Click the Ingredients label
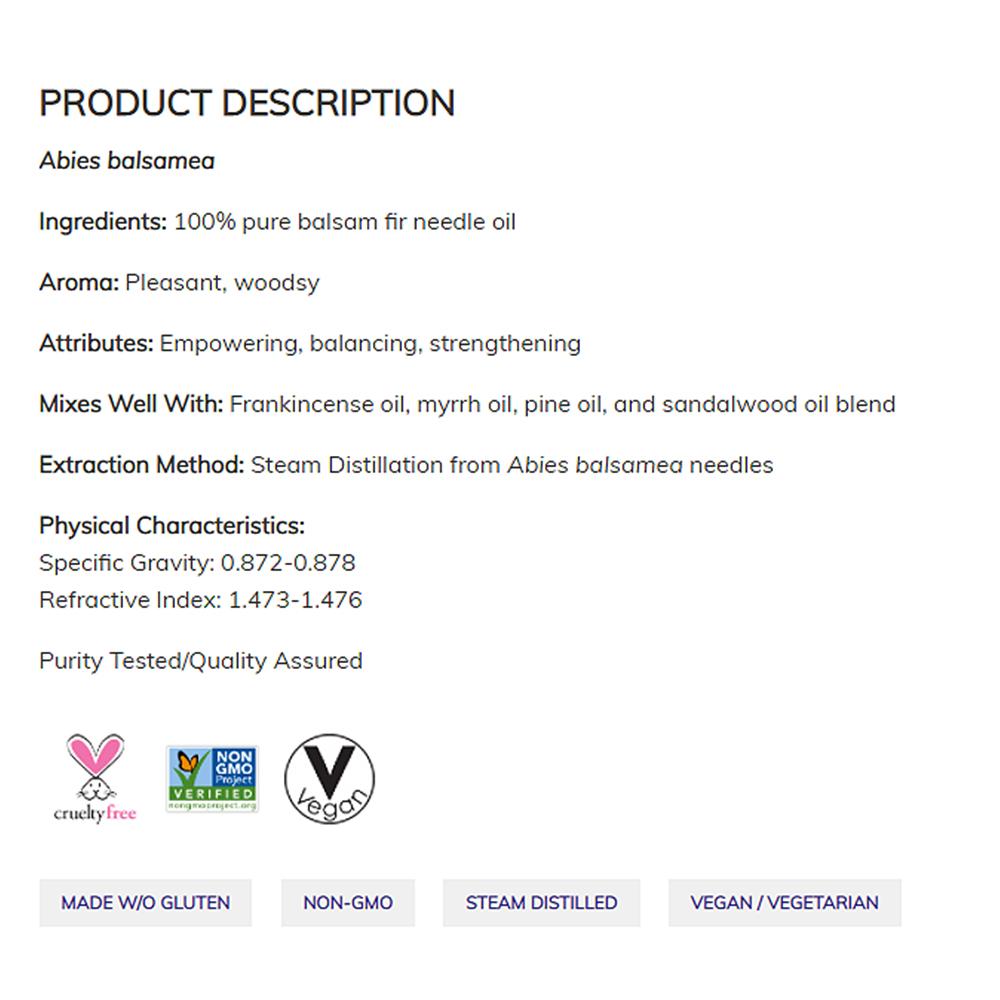The width and height of the screenshot is (1000, 1000). pos(103,221)
